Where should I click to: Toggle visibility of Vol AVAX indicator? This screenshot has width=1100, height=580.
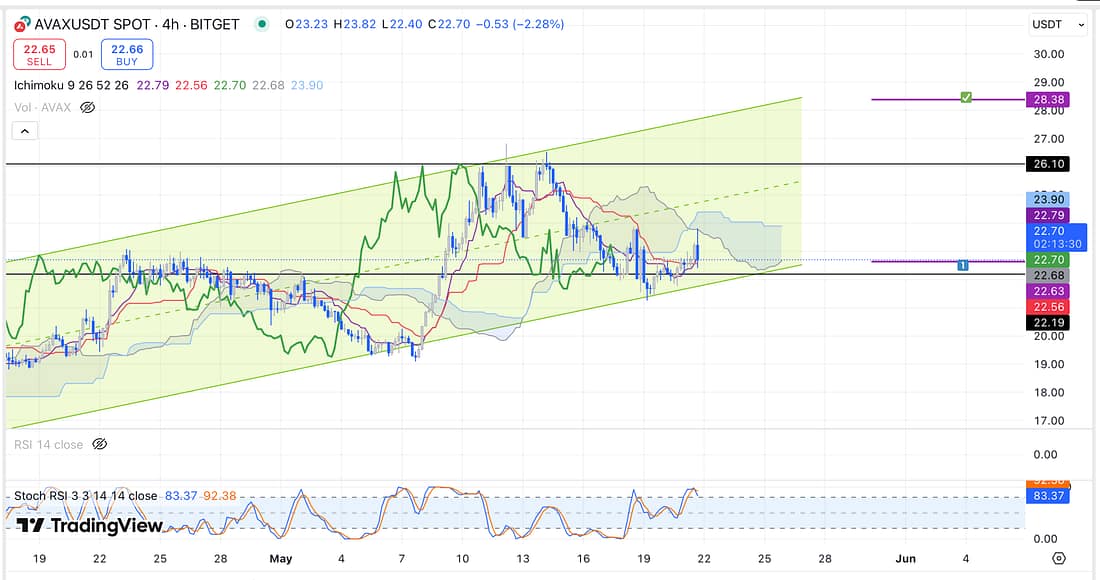[87, 107]
